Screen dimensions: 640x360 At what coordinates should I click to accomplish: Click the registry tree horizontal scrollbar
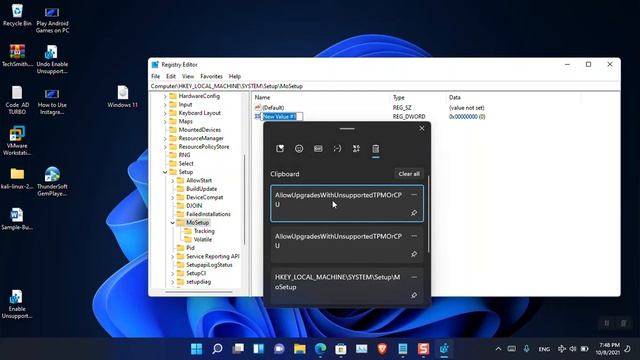[198, 292]
